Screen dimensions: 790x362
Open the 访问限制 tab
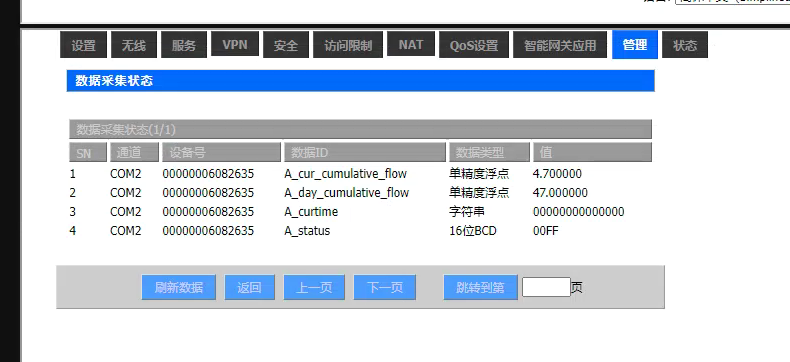point(348,45)
